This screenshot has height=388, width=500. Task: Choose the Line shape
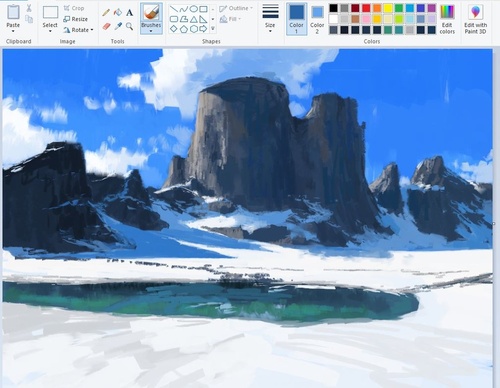tap(174, 9)
